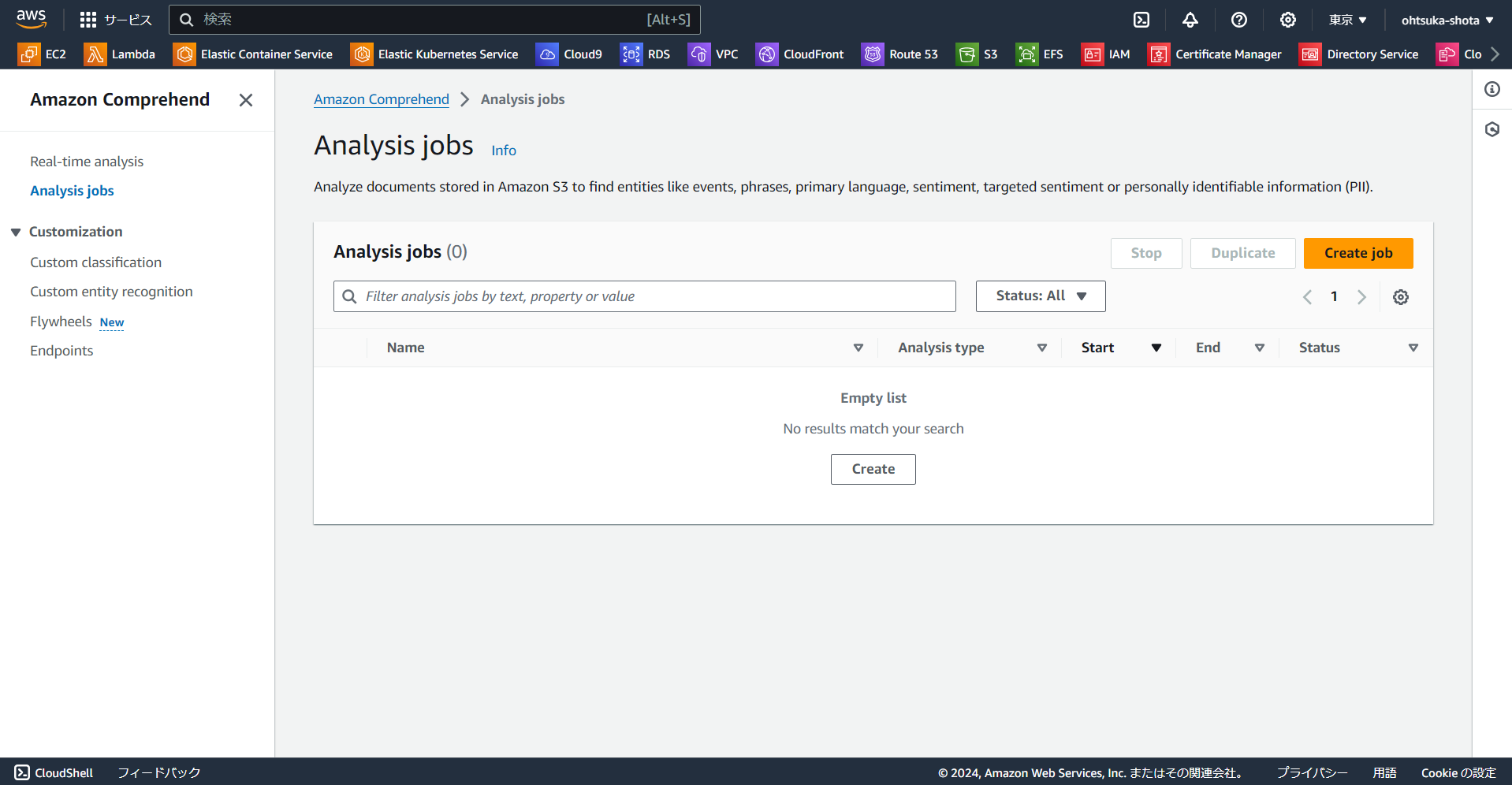Open the ohtsuka-shota account menu
The width and height of the screenshot is (1512, 785).
click(x=1447, y=20)
